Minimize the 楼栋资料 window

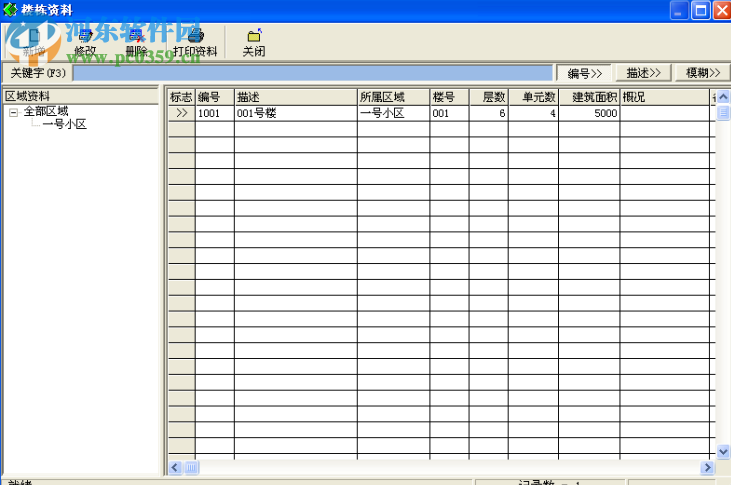point(679,10)
